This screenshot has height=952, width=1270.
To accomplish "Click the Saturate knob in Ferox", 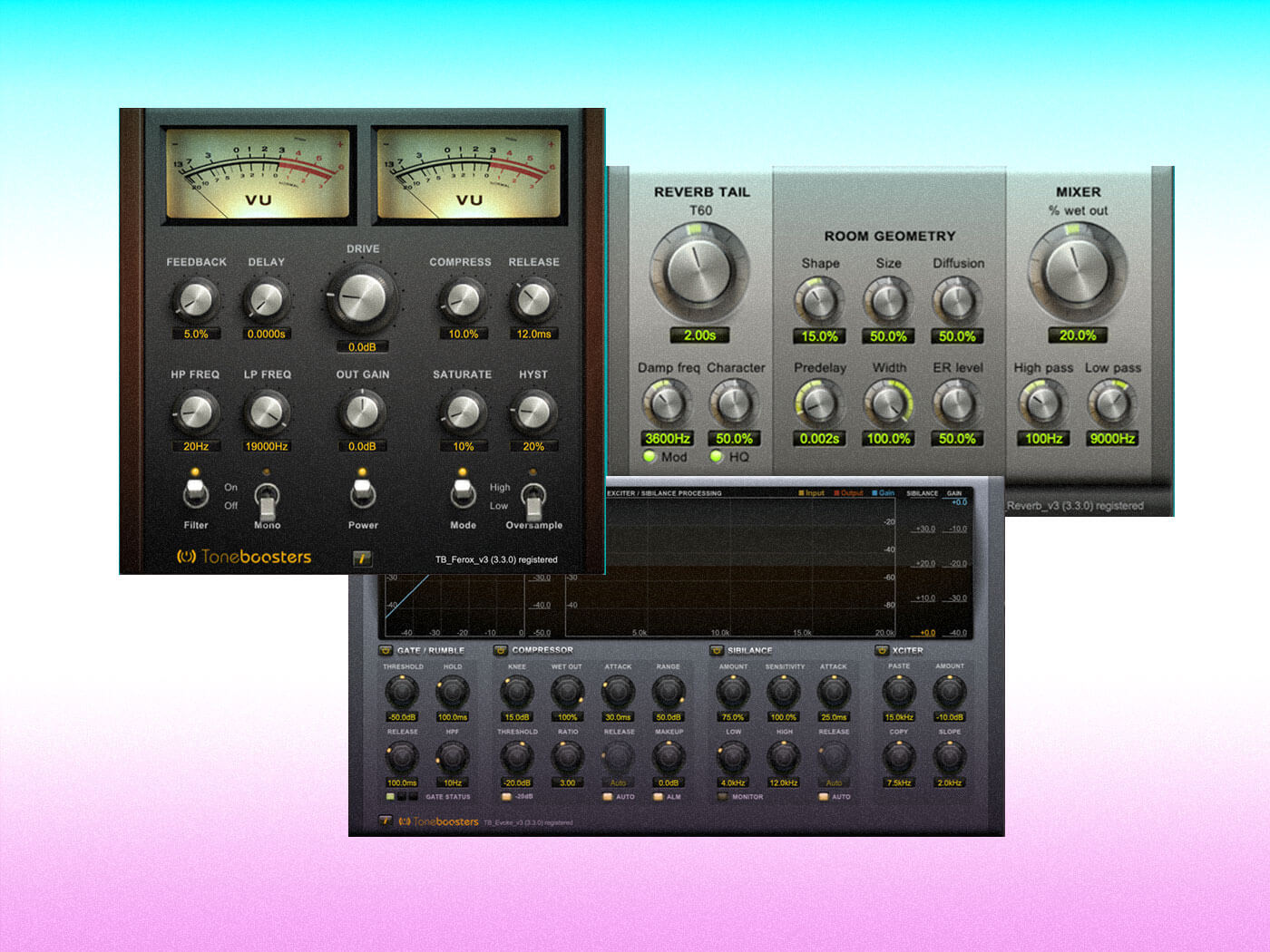I will 463,413.
